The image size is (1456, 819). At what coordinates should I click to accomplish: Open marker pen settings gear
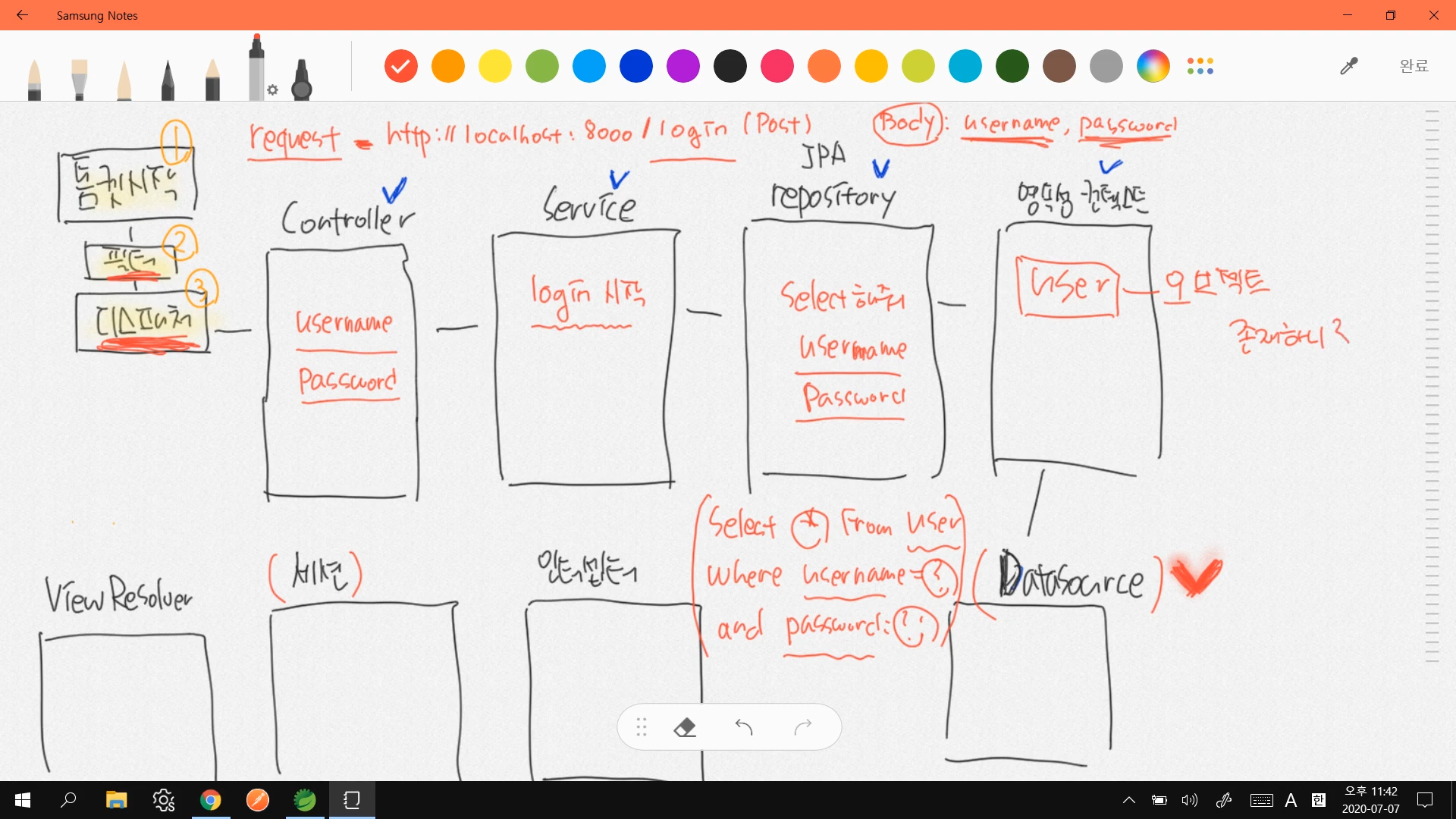(273, 90)
